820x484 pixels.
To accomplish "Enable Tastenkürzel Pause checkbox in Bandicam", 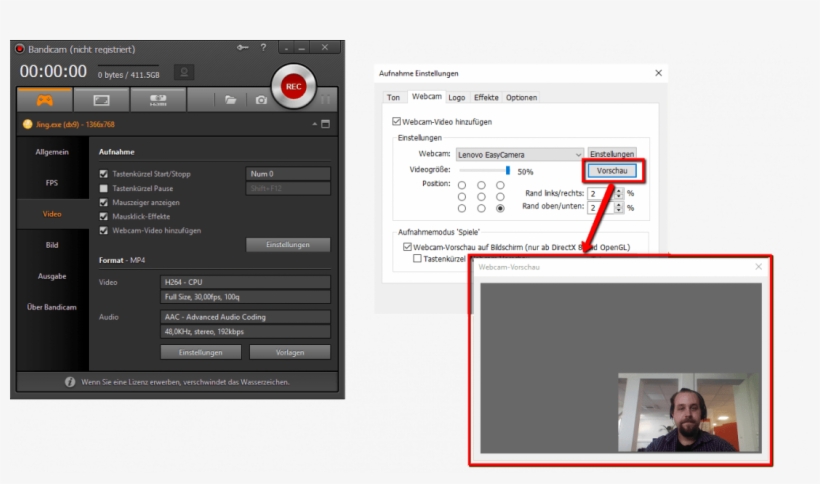I will [104, 188].
